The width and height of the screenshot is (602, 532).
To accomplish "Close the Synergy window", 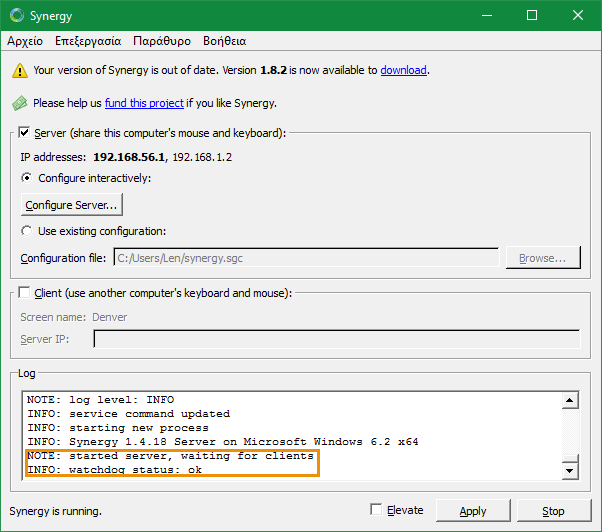I will click(x=578, y=15).
